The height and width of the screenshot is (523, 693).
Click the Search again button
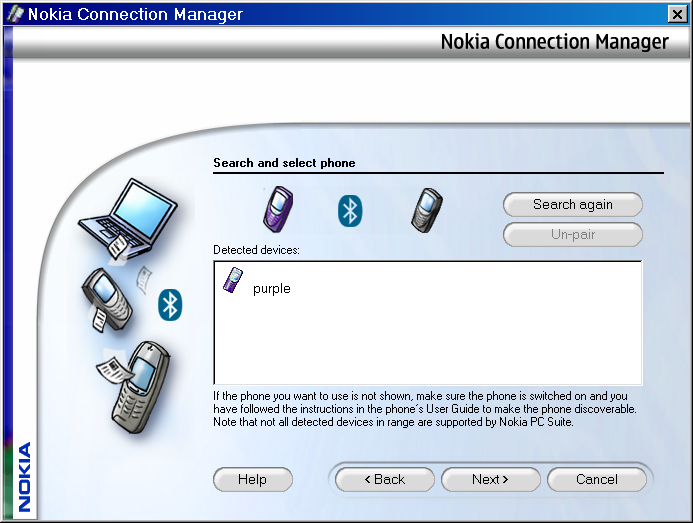click(572, 205)
